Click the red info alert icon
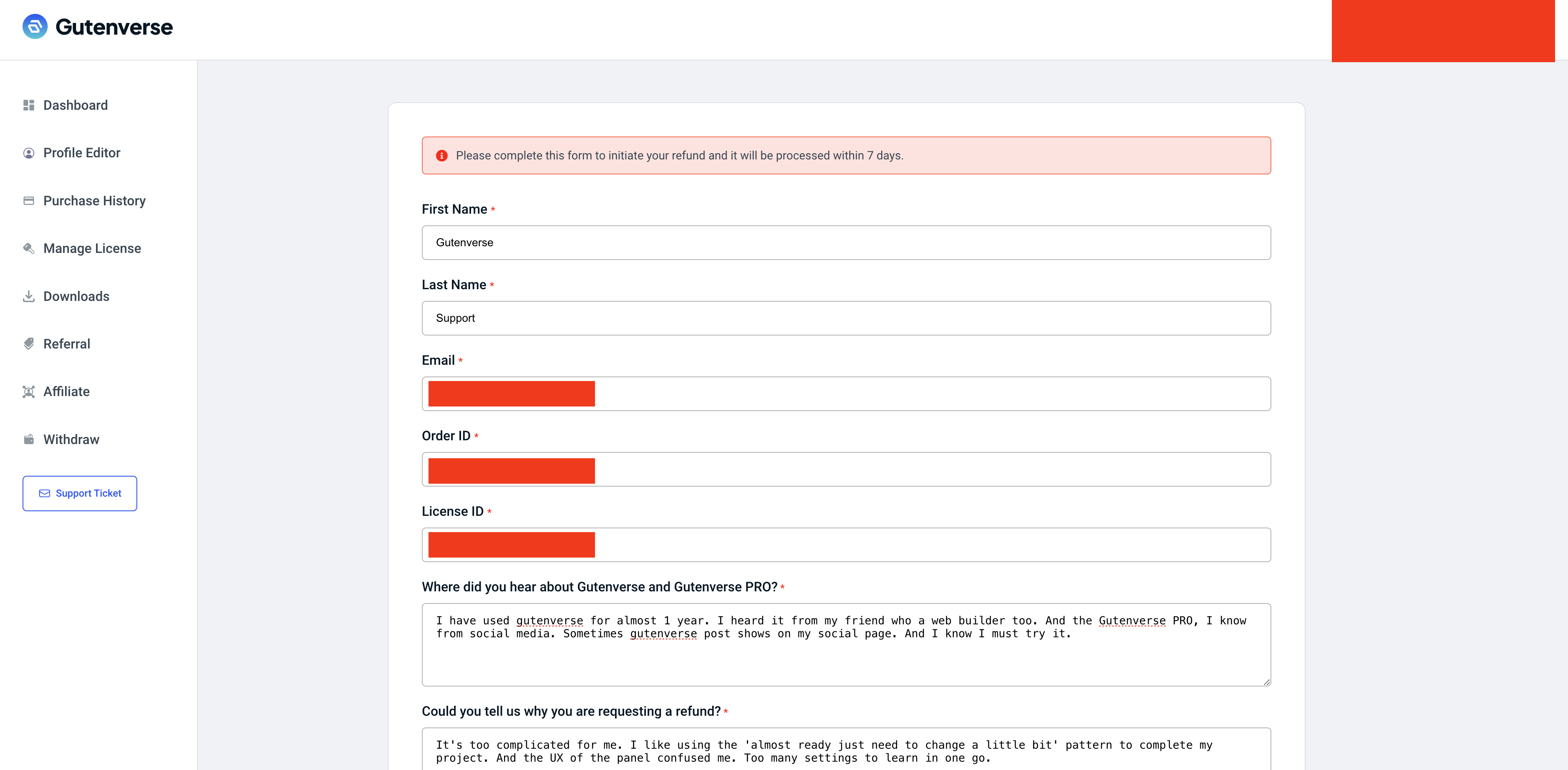Viewport: 1568px width, 770px height. click(x=442, y=156)
